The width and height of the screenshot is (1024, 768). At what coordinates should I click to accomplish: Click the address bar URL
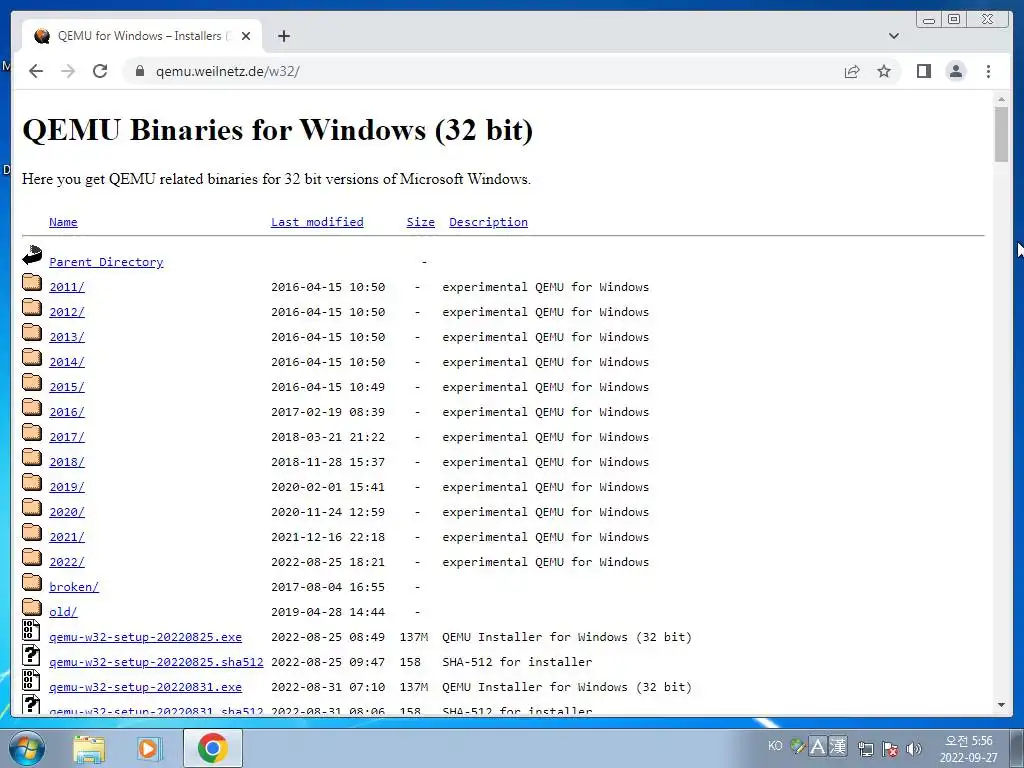click(227, 71)
